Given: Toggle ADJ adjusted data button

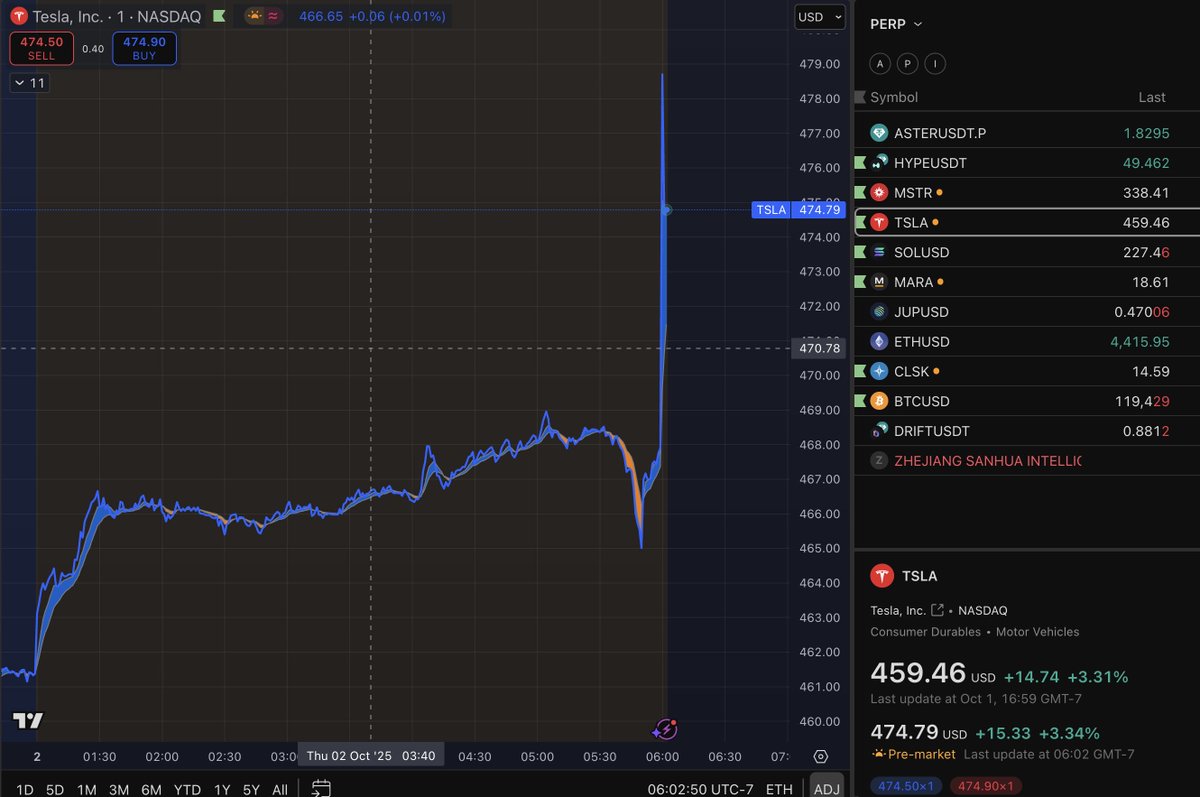Looking at the screenshot, I should [826, 789].
